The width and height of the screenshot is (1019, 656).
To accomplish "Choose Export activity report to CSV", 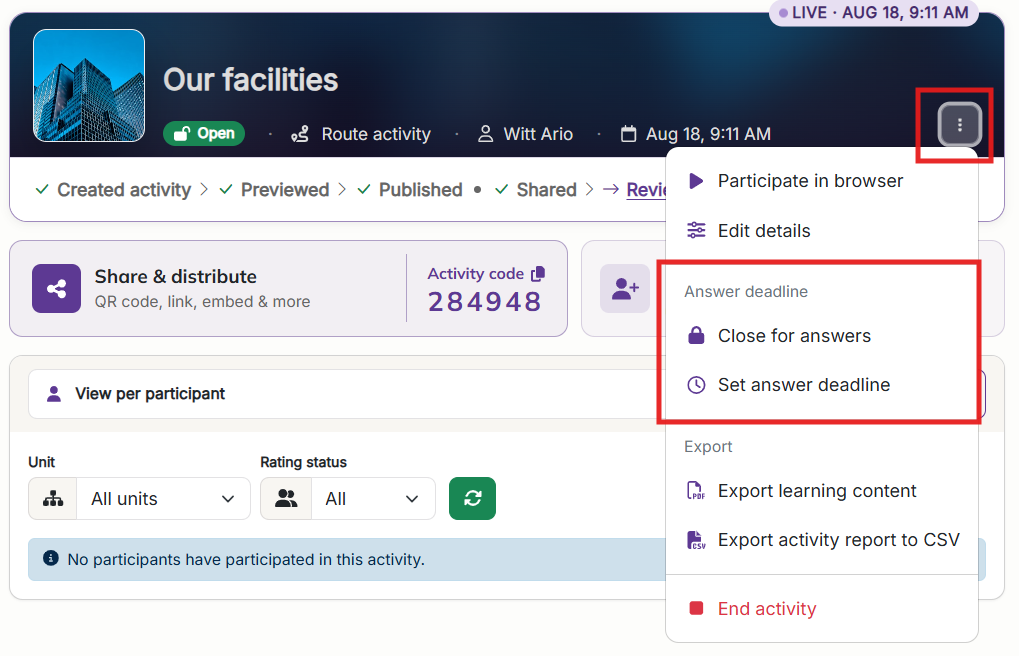I will point(821,540).
